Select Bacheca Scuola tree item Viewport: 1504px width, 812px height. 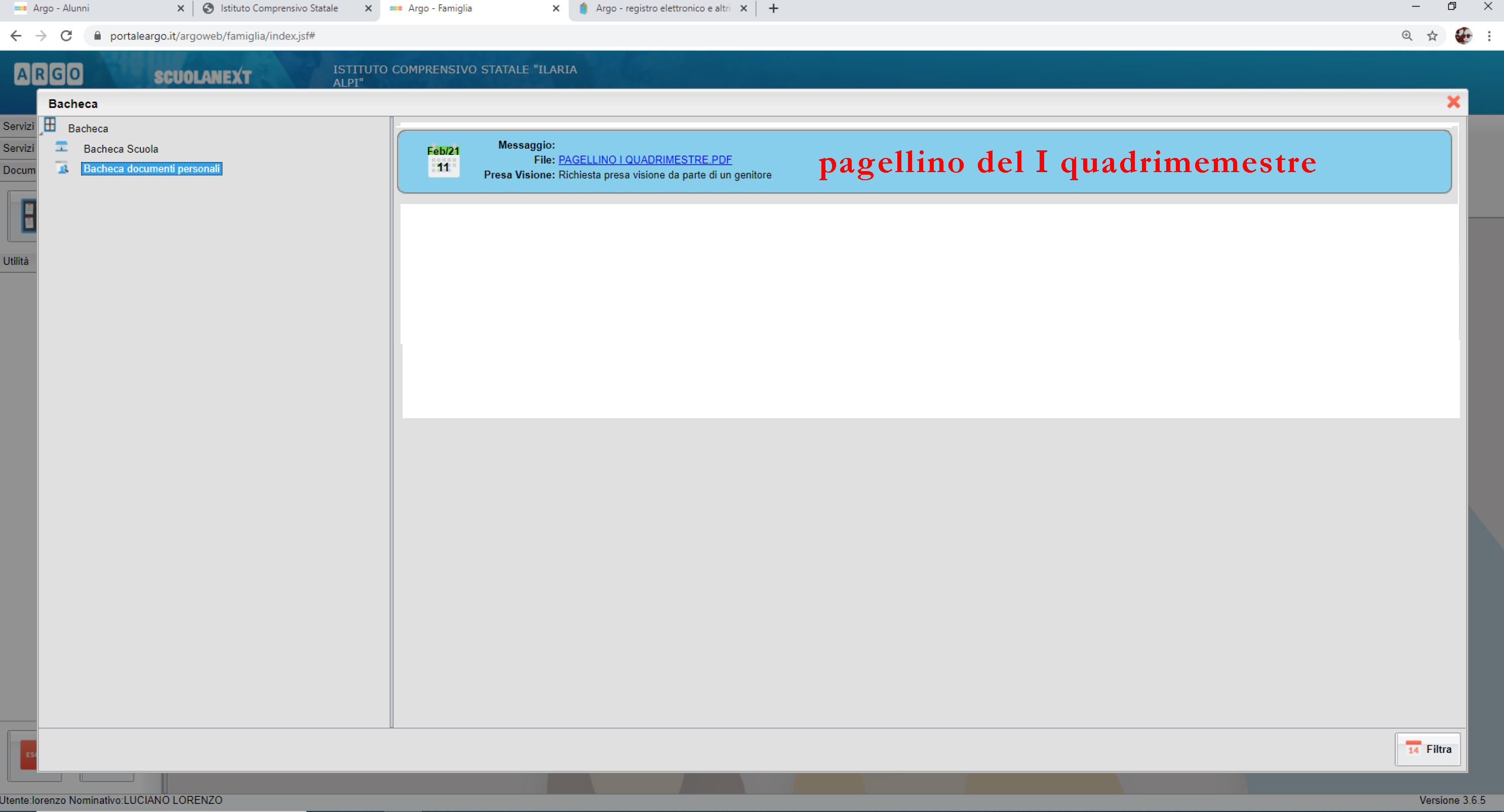point(121,149)
